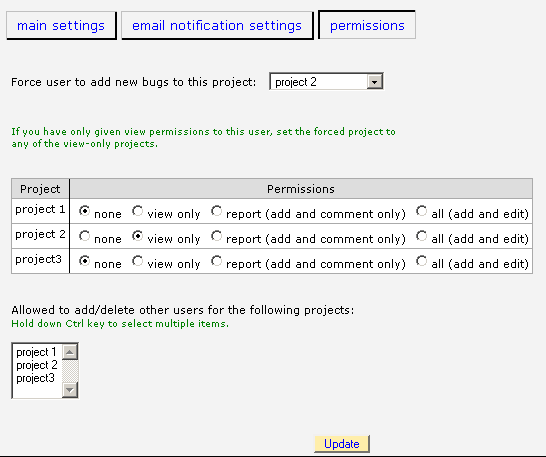Select the permissions tab

coord(367,25)
